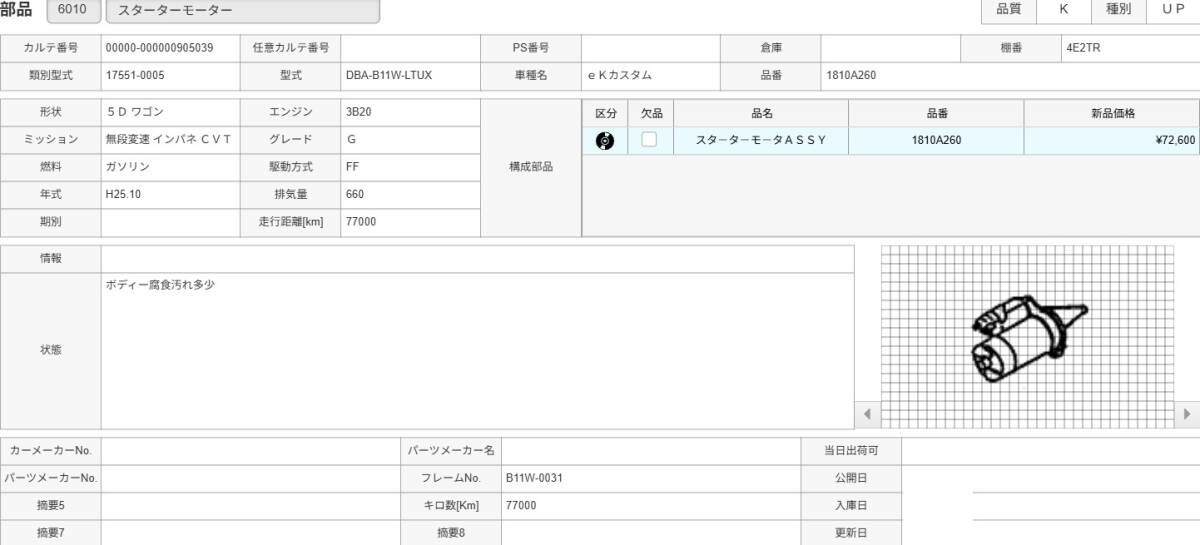Click the empty 任意カルテ番号 field
1200x545 pixels.
410,48
